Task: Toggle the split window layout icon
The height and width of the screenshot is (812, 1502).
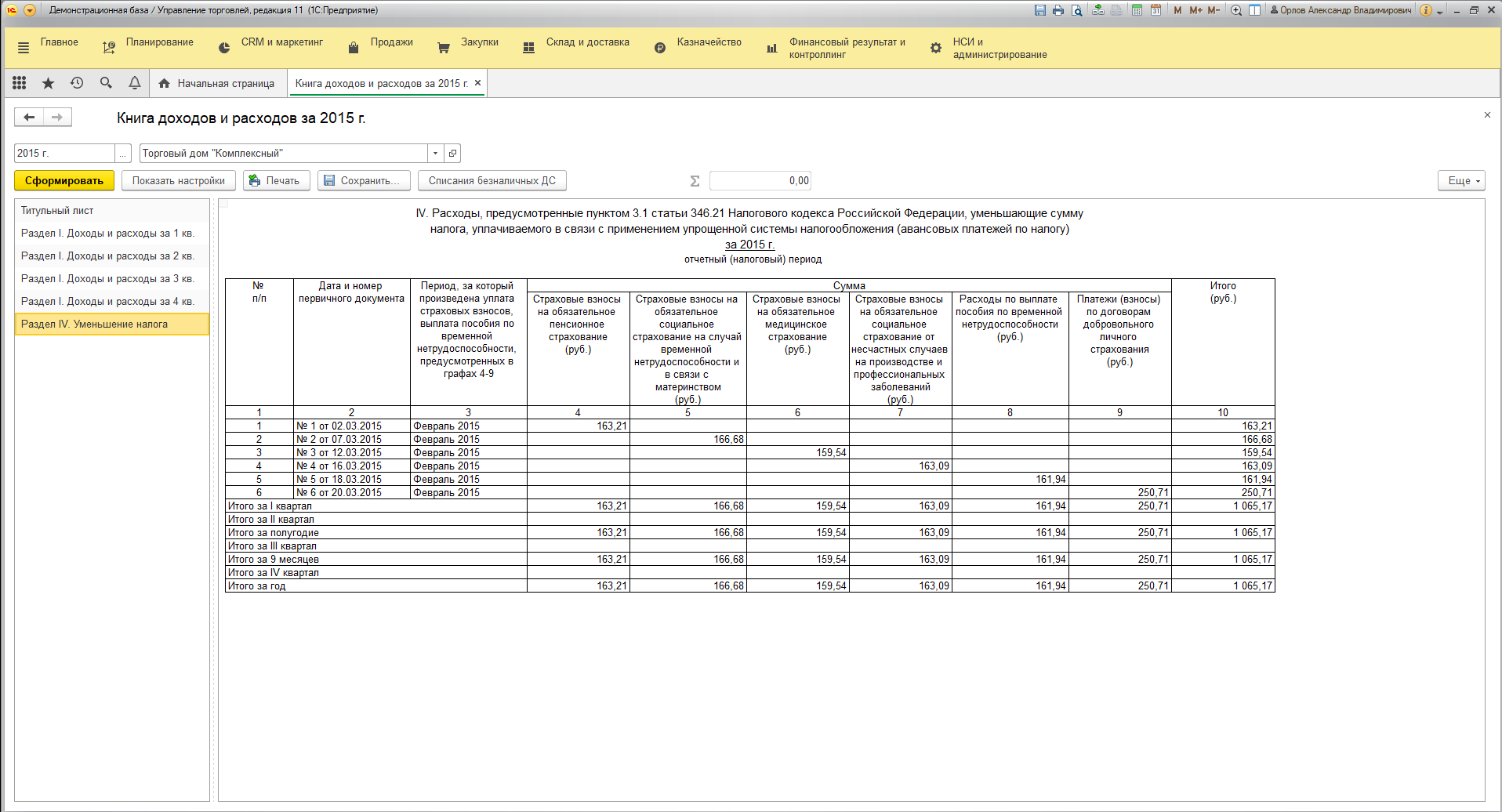Action: pos(1254,10)
